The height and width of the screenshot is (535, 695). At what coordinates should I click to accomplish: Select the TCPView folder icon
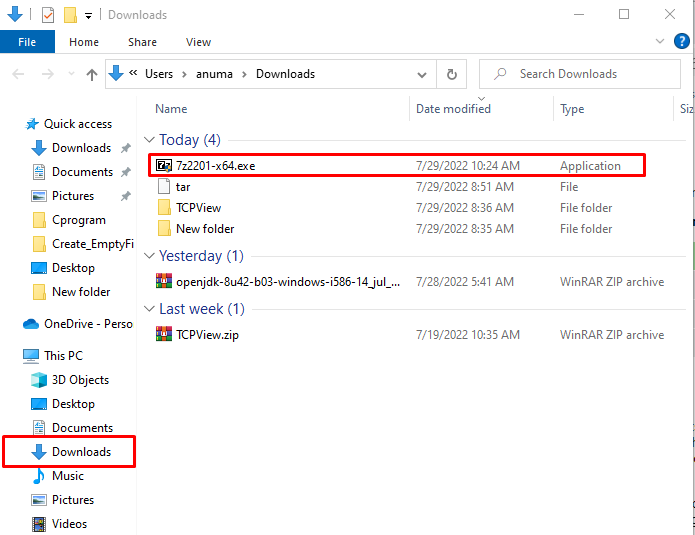click(x=164, y=207)
